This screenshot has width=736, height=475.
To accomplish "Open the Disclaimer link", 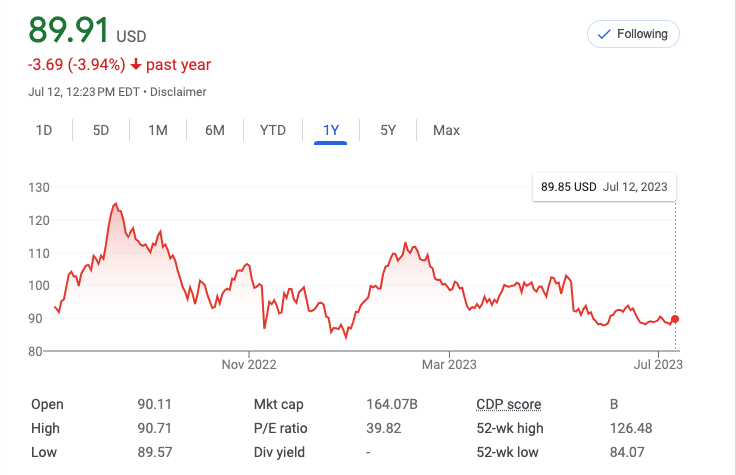I will pyautogui.click(x=178, y=92).
